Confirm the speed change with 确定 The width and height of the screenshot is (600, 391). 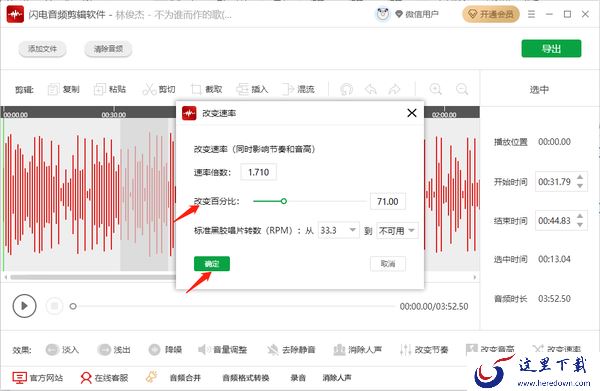click(212, 264)
